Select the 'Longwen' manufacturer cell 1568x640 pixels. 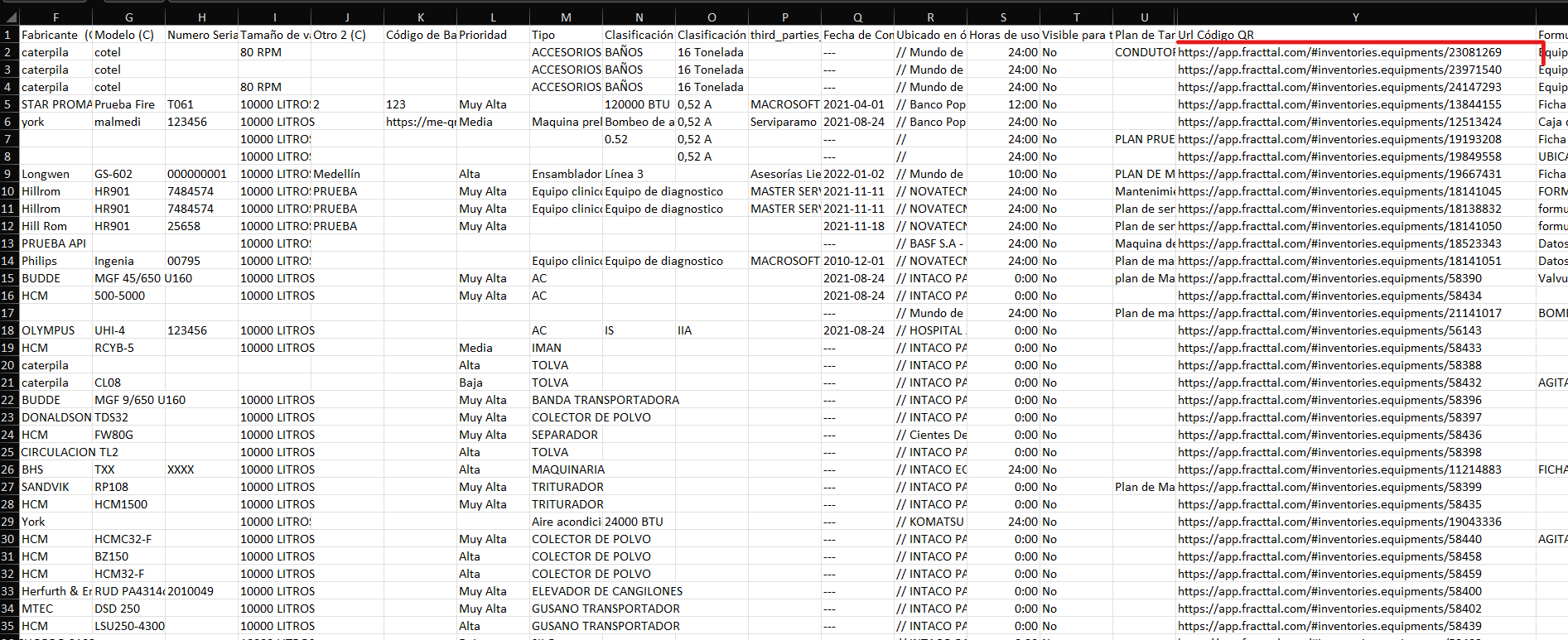coord(46,174)
